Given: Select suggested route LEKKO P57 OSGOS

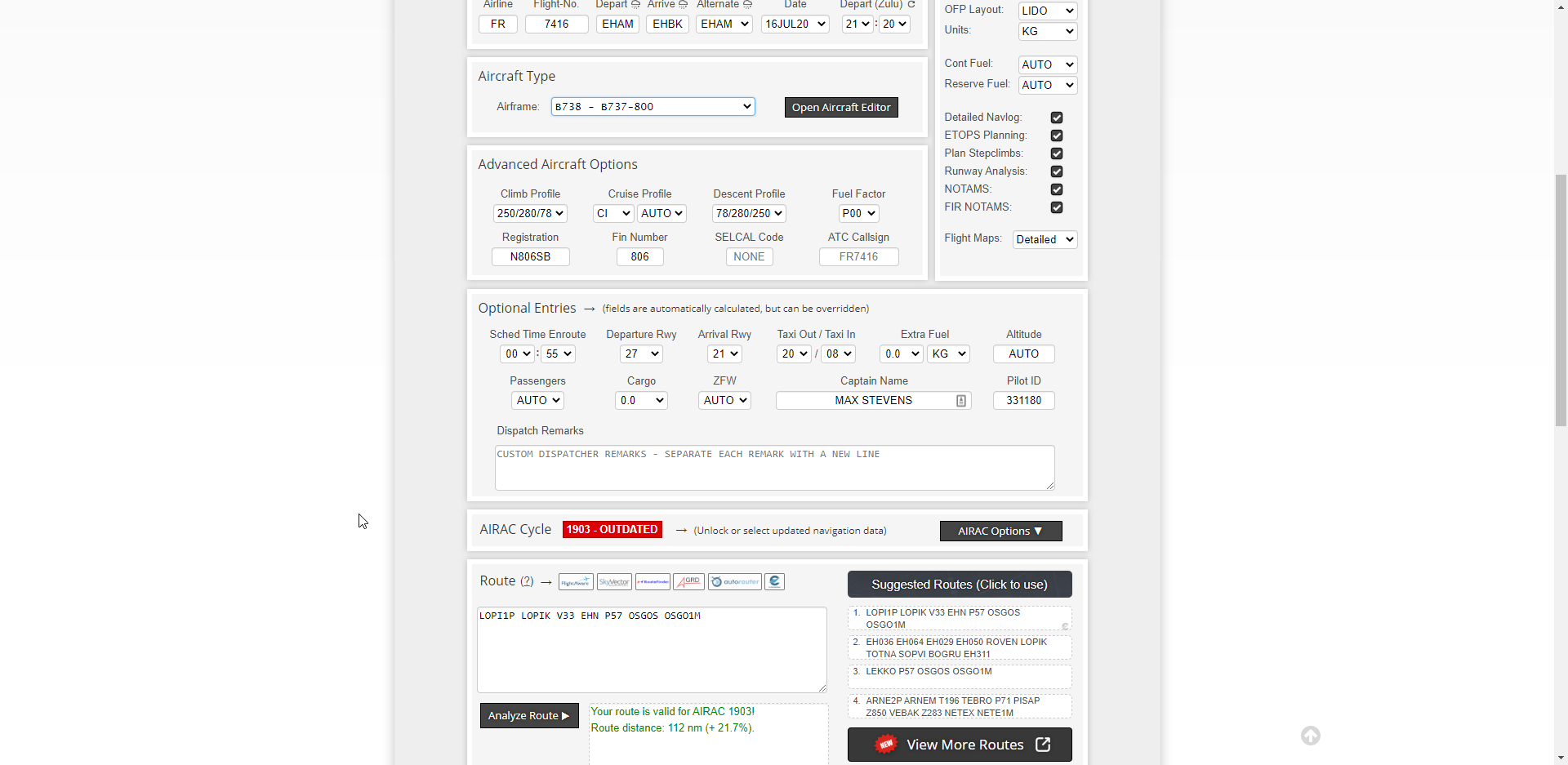Looking at the screenshot, I should tap(959, 672).
